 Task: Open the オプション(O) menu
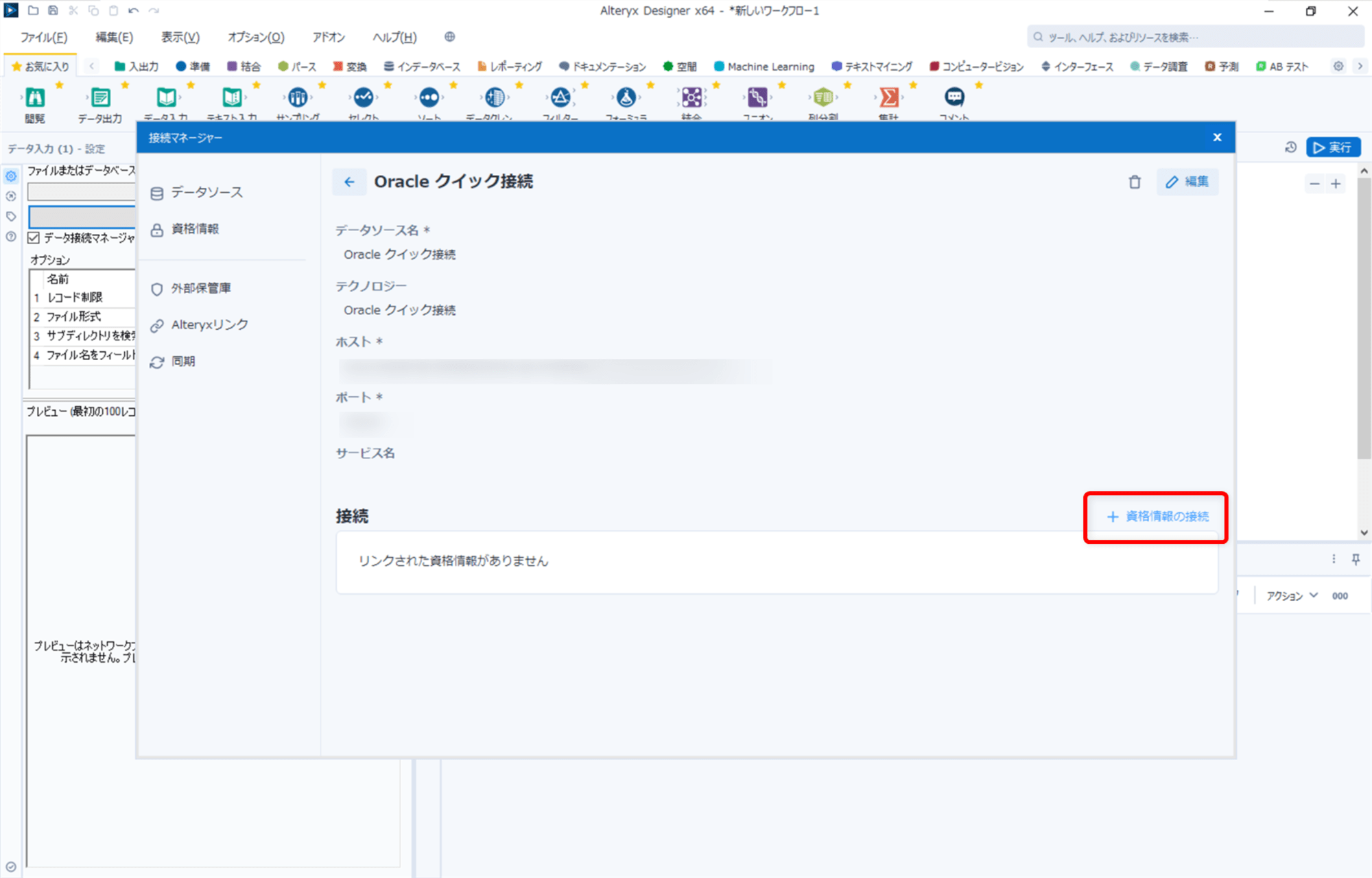[x=256, y=37]
